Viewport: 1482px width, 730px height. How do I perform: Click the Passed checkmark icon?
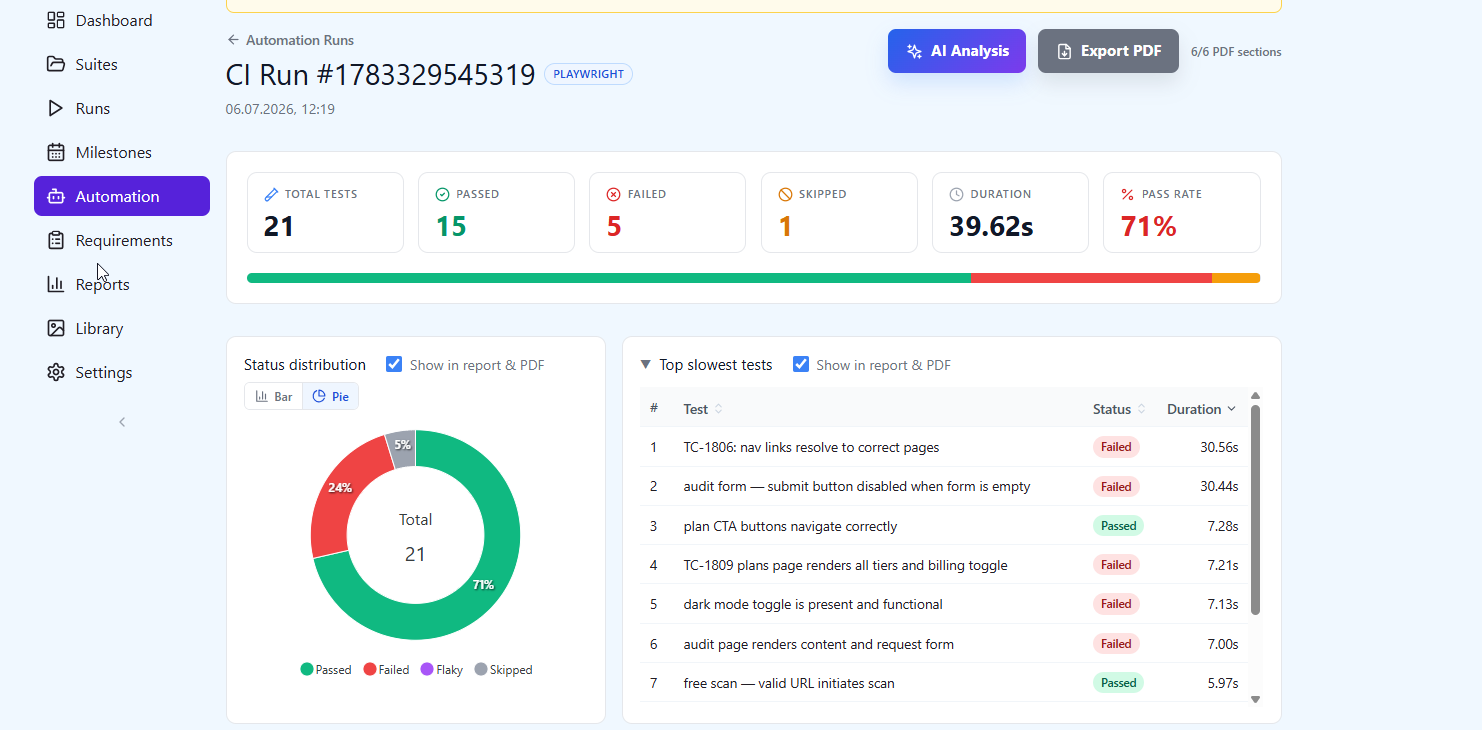tap(442, 194)
